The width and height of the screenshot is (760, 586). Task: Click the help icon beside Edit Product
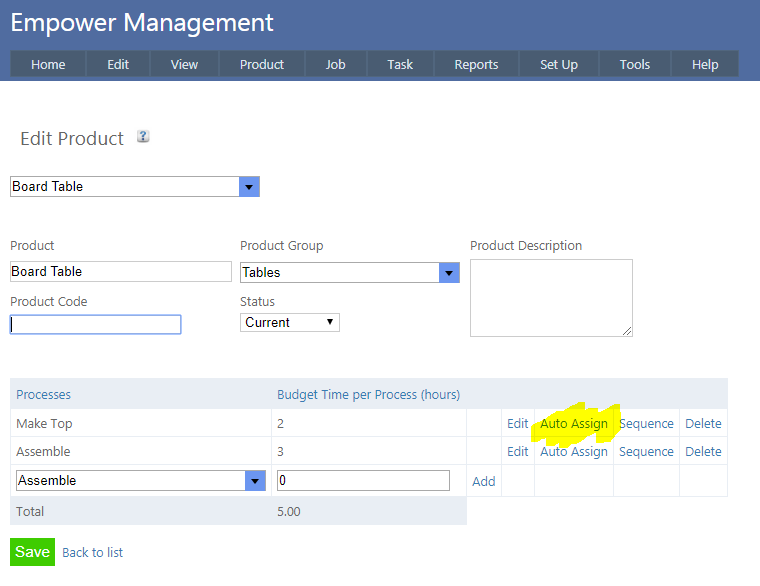pyautogui.click(x=143, y=137)
